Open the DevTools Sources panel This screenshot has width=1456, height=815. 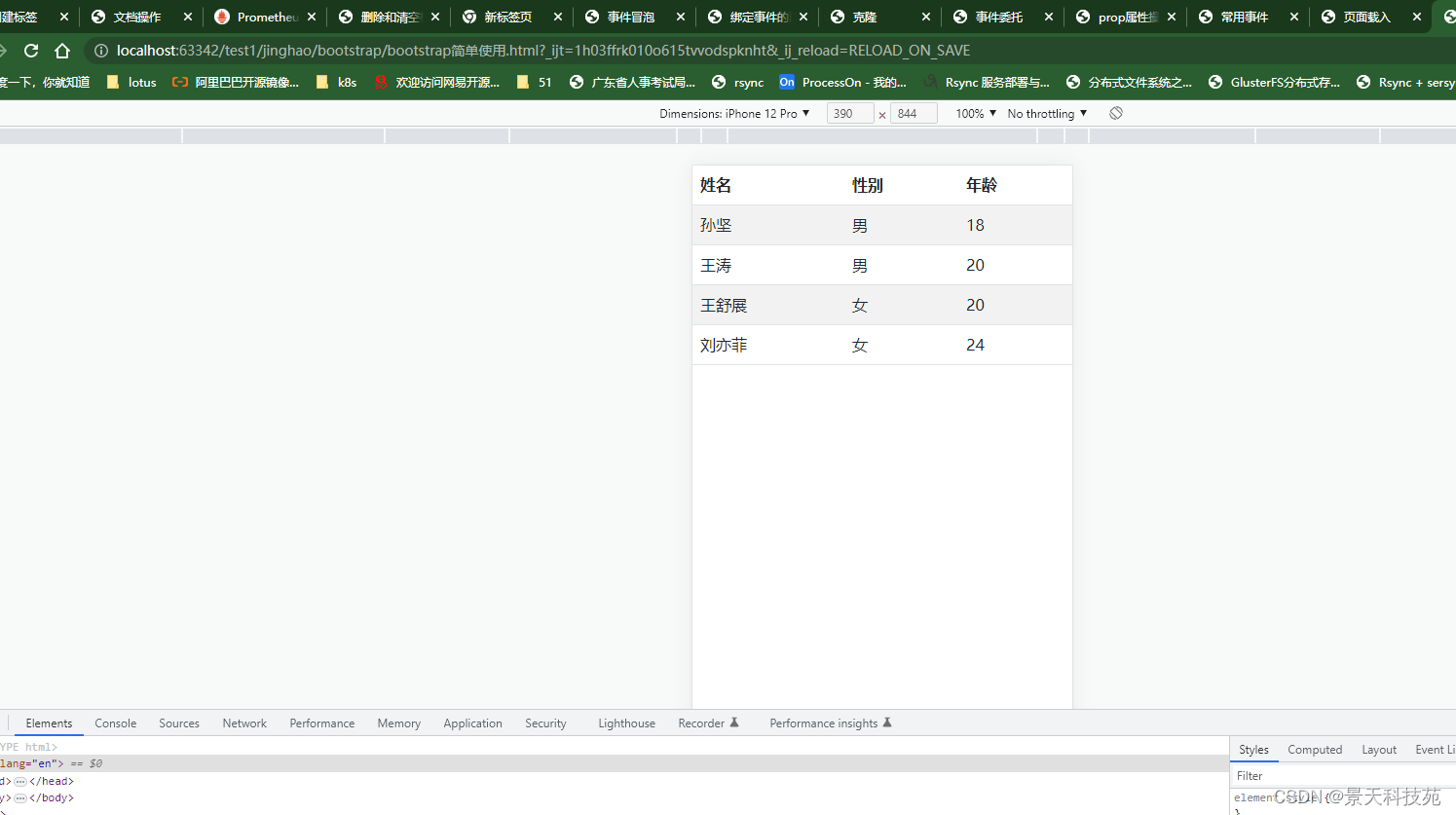point(179,723)
